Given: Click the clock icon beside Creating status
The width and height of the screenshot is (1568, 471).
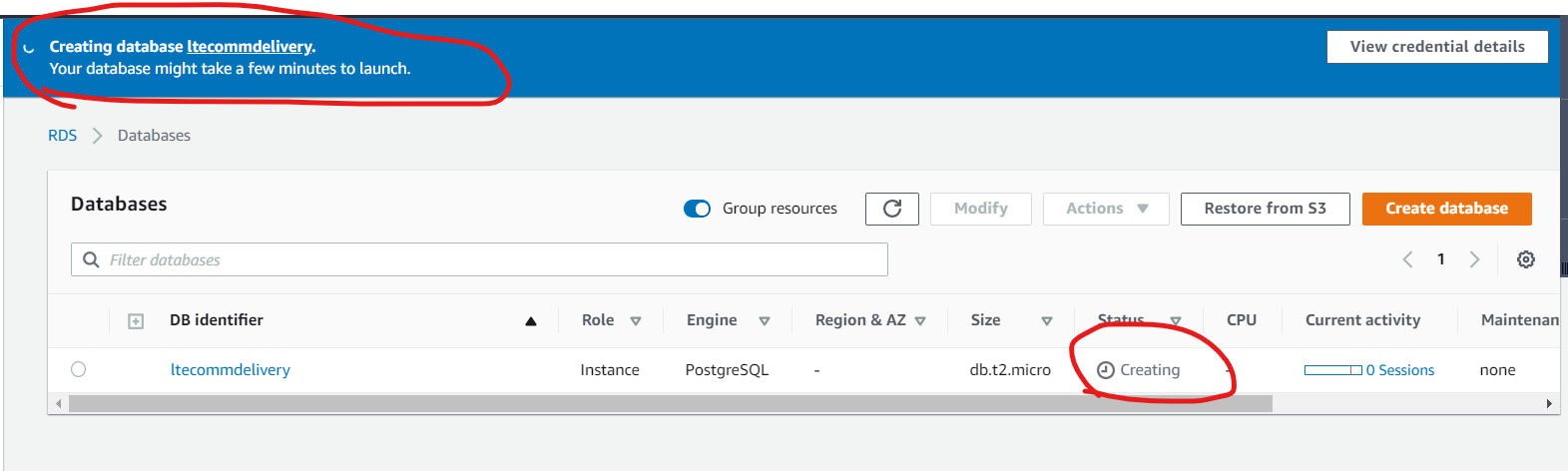Looking at the screenshot, I should click(1105, 370).
